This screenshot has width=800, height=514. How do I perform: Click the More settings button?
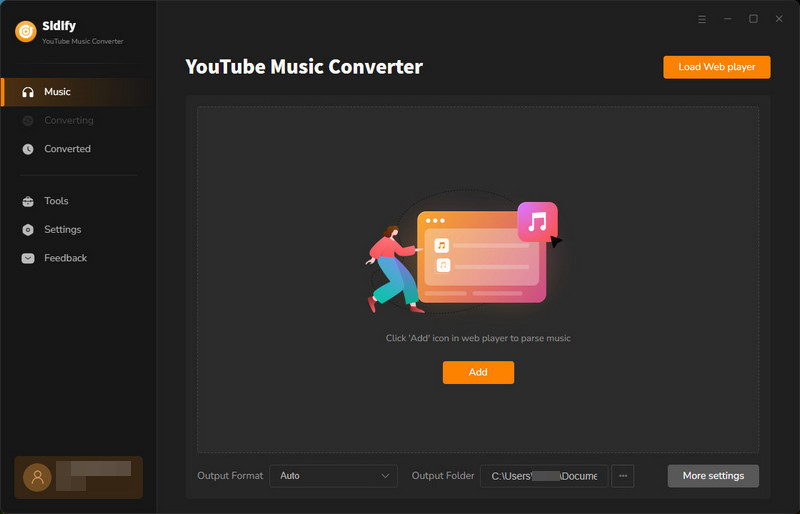pos(713,476)
